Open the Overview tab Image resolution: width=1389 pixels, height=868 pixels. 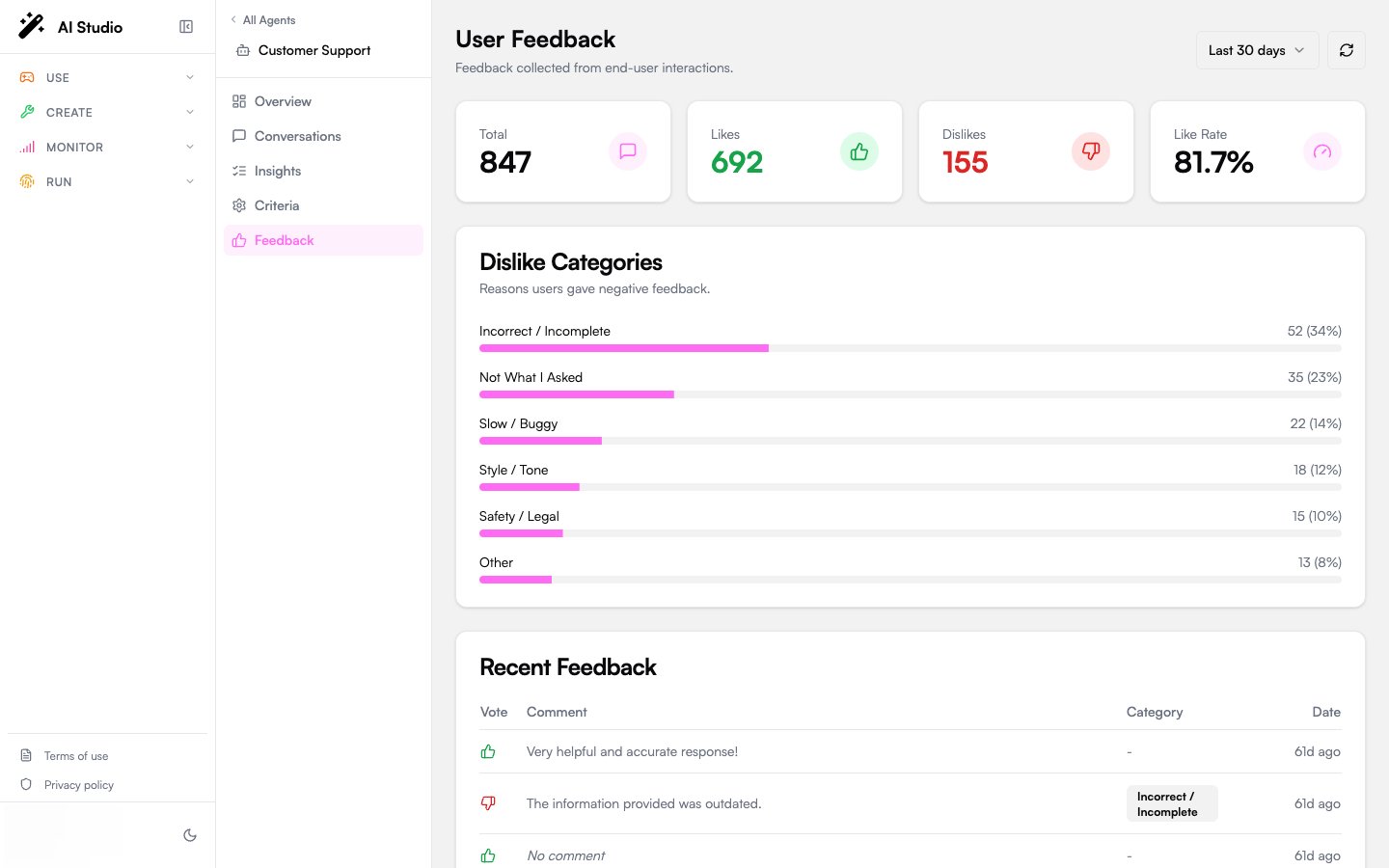click(323, 101)
